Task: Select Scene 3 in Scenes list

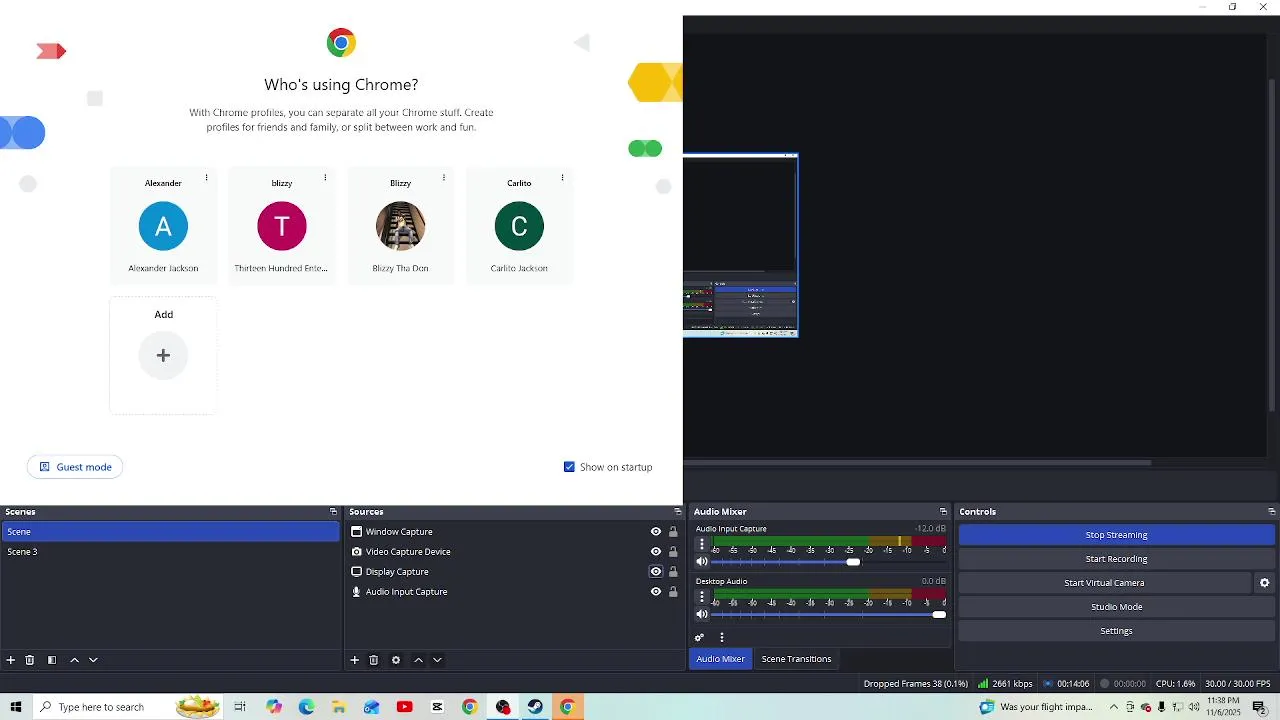Action: 171,552
